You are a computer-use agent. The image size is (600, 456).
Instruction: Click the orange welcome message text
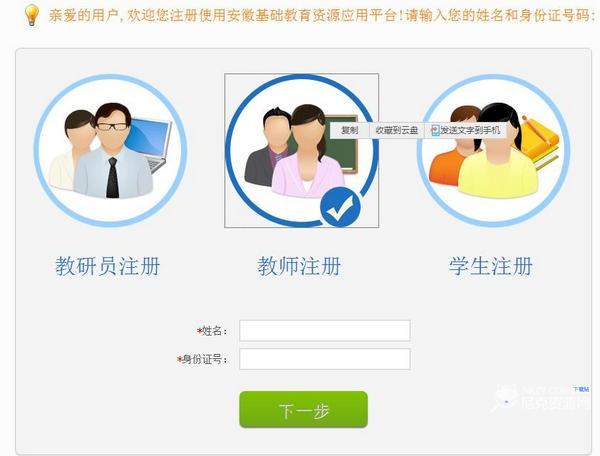coord(322,16)
